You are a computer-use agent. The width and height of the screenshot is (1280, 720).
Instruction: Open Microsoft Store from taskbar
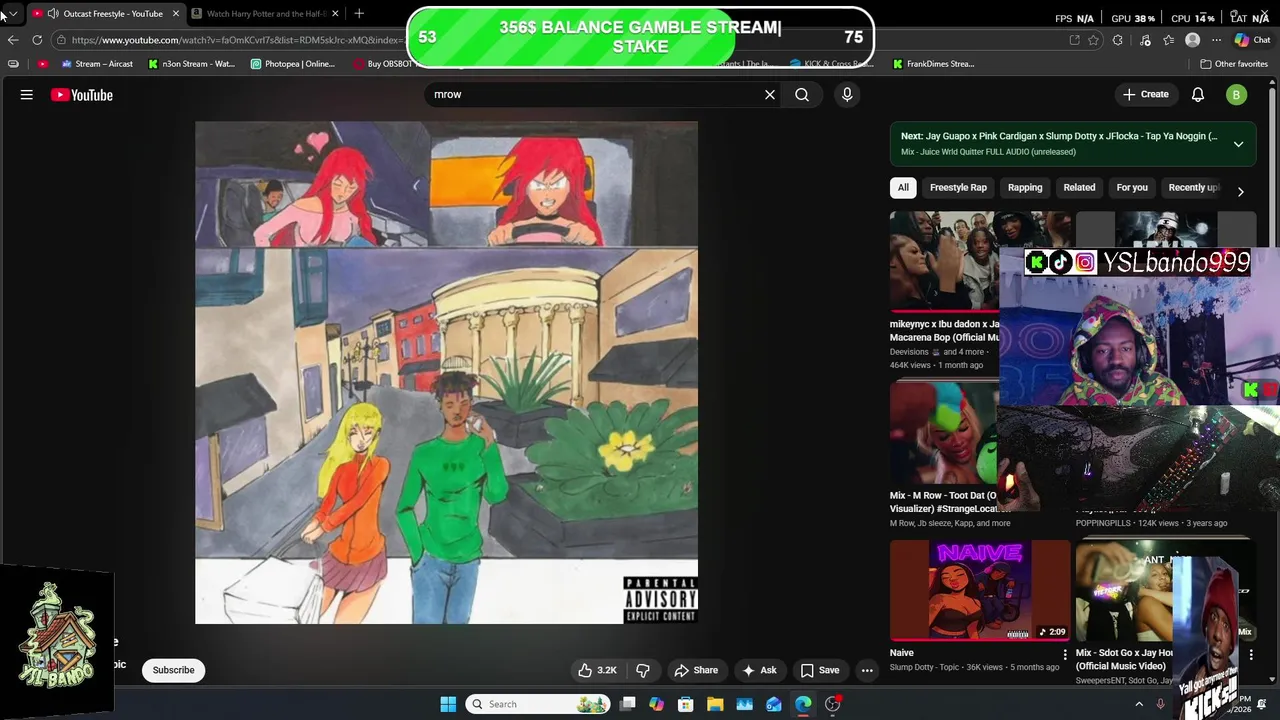pos(686,704)
